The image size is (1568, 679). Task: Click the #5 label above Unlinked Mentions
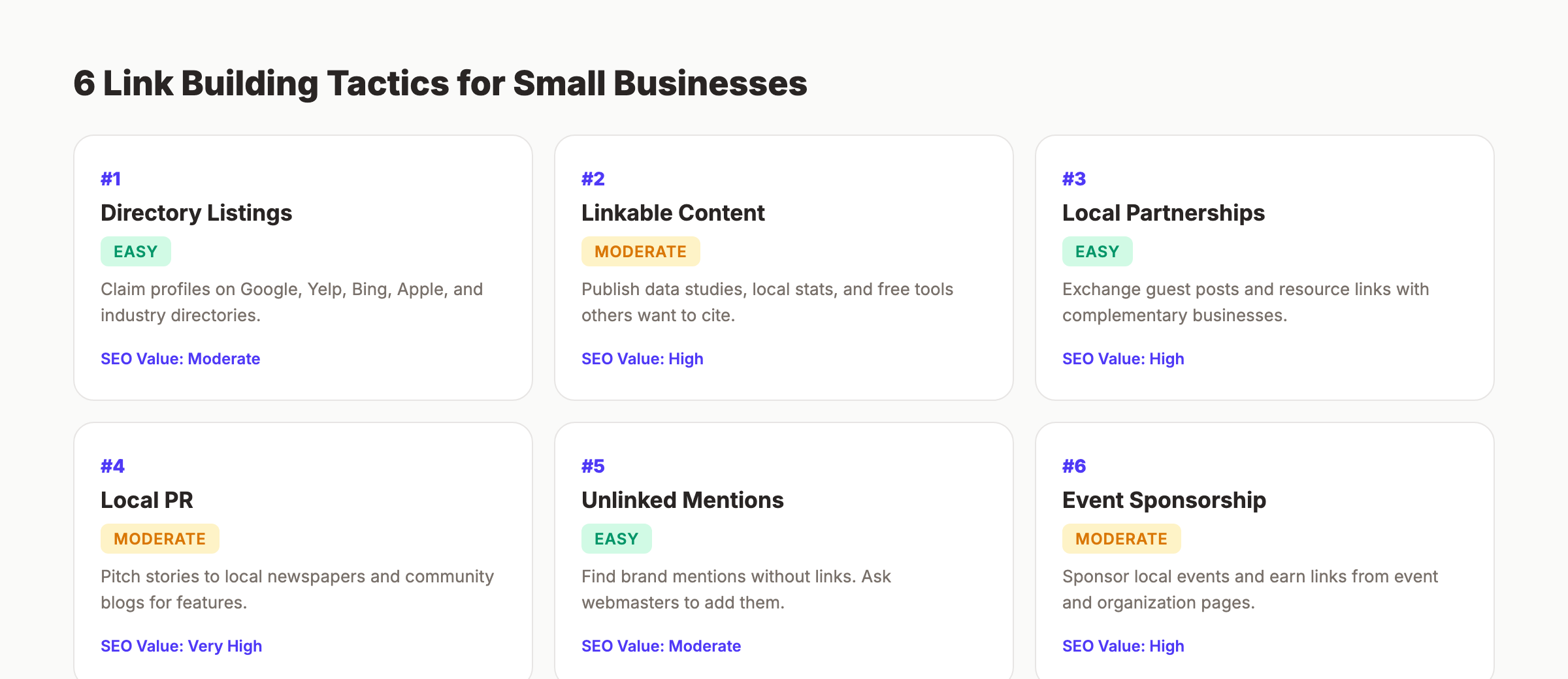pos(592,465)
